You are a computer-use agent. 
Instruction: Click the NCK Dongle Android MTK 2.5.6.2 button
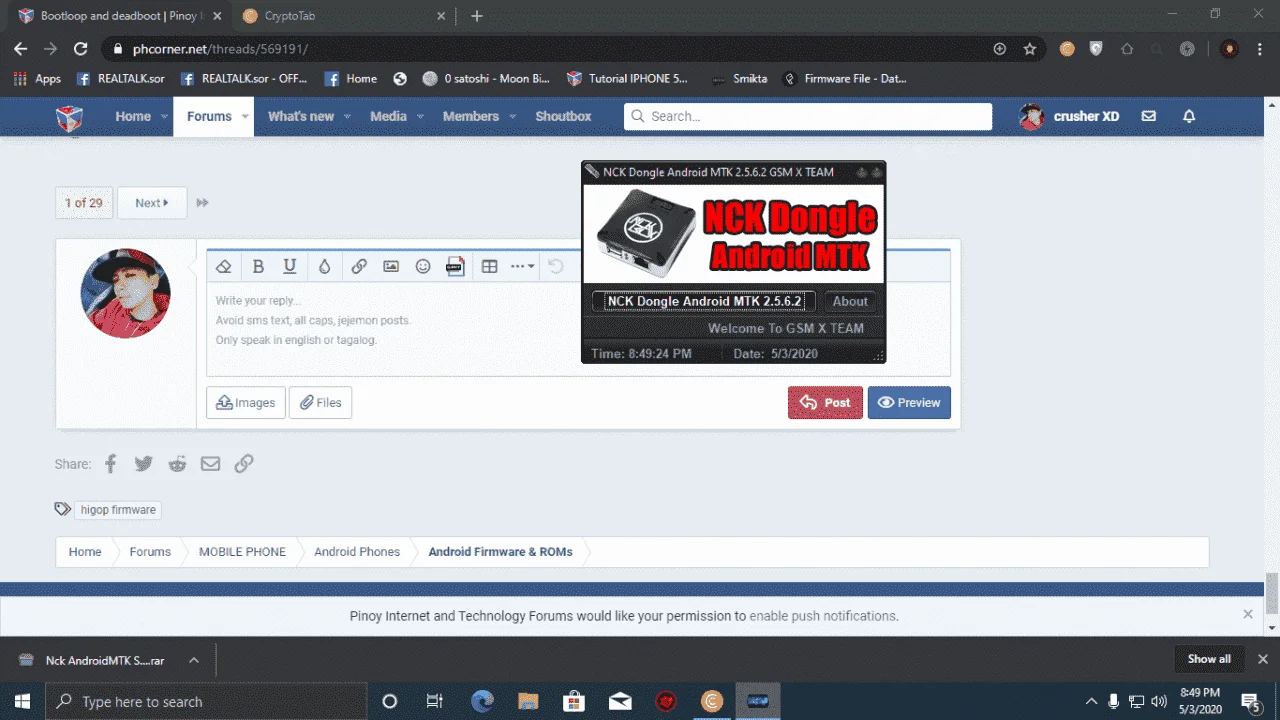pos(704,301)
